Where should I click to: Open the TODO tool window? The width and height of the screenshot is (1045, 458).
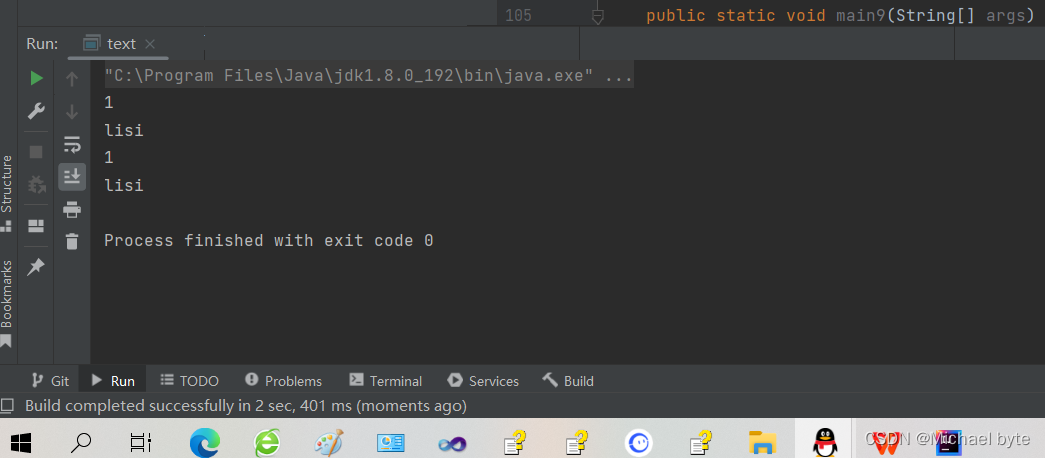[190, 381]
